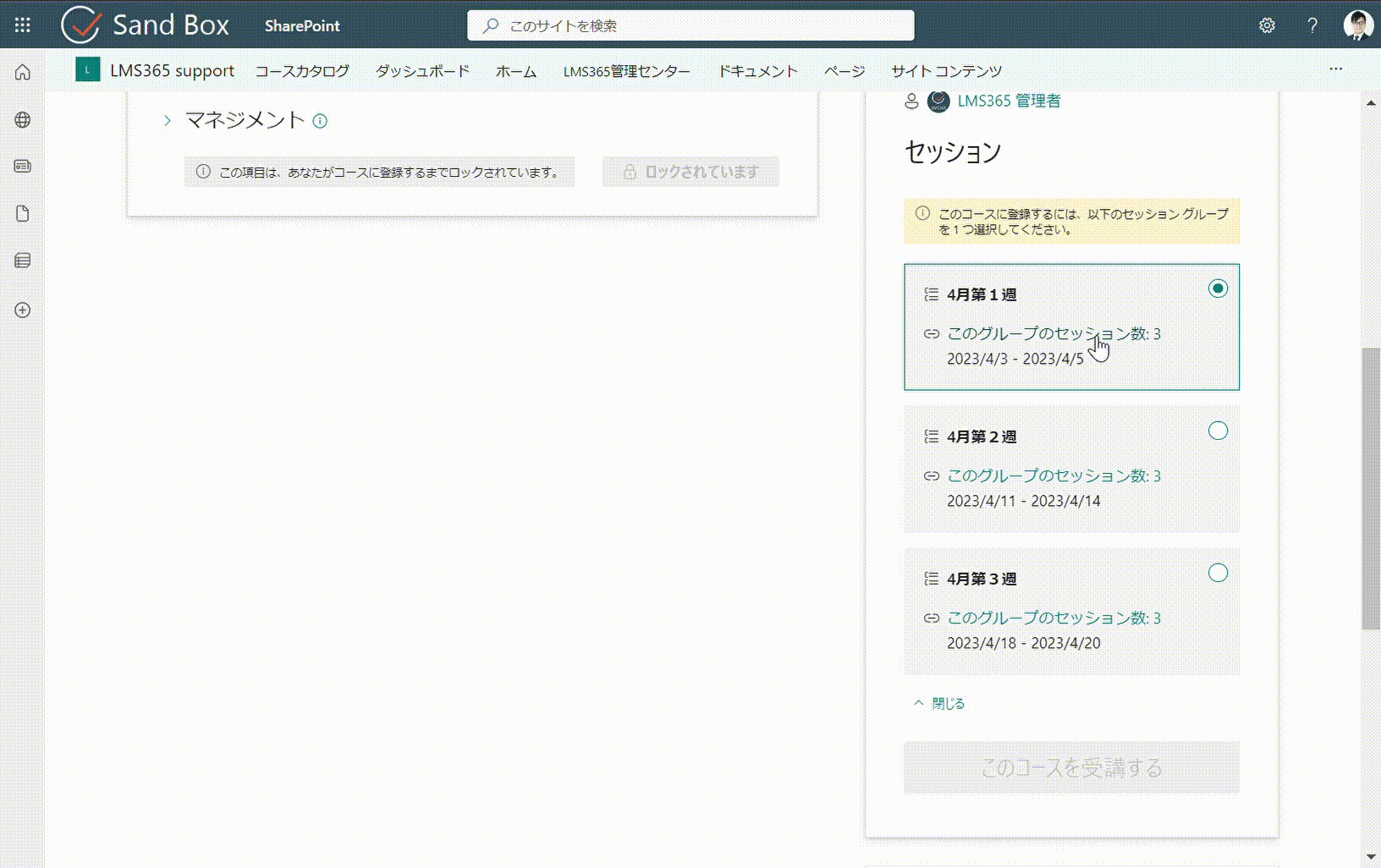Click in the このサイトを検索 search field
1381x868 pixels.
click(x=690, y=25)
